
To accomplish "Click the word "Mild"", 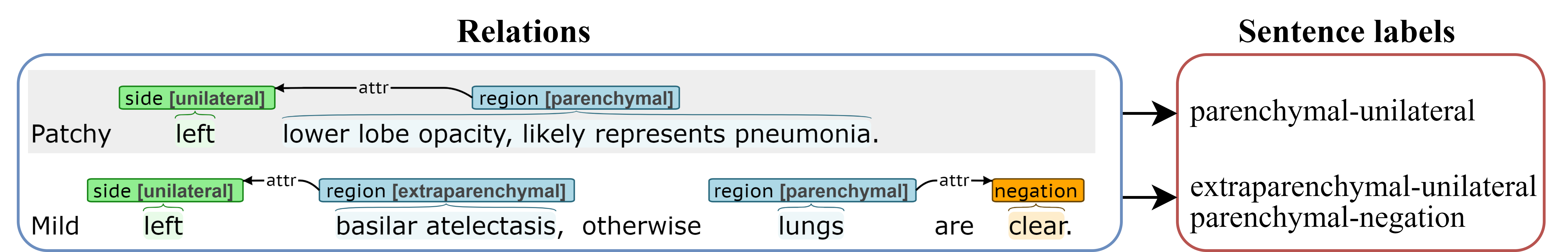I will 55,226.
